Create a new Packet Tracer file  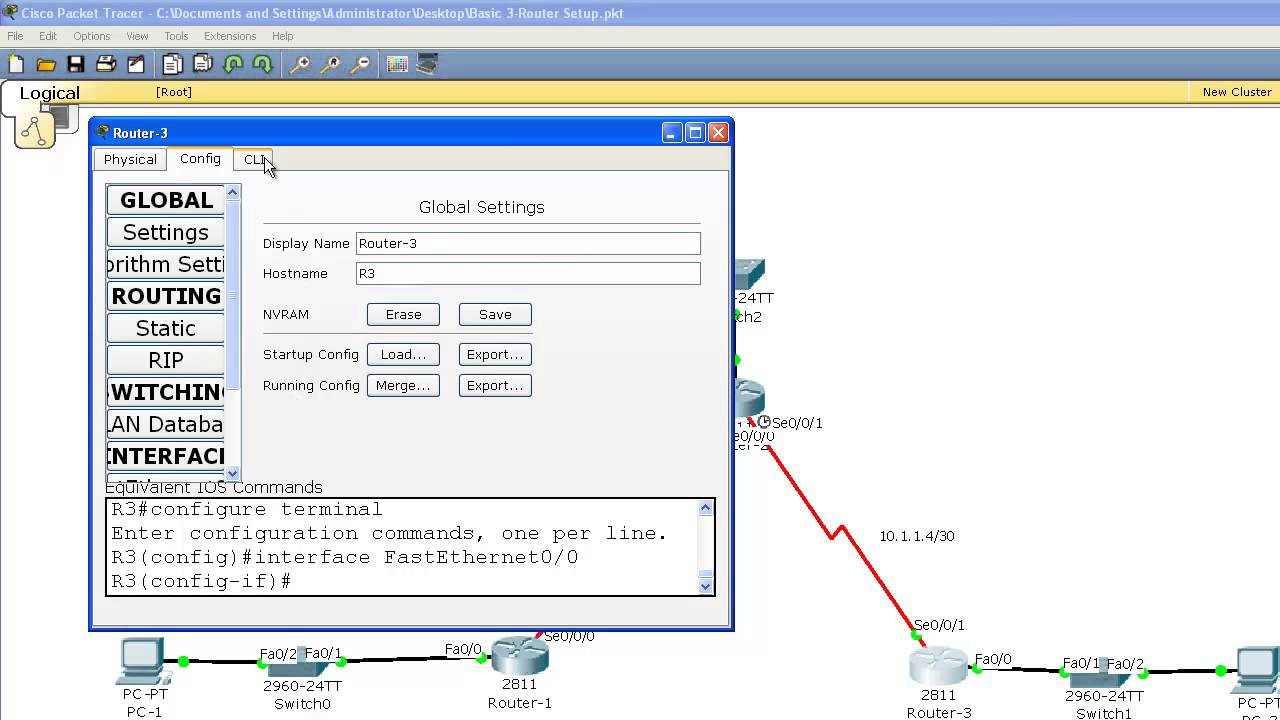click(16, 65)
